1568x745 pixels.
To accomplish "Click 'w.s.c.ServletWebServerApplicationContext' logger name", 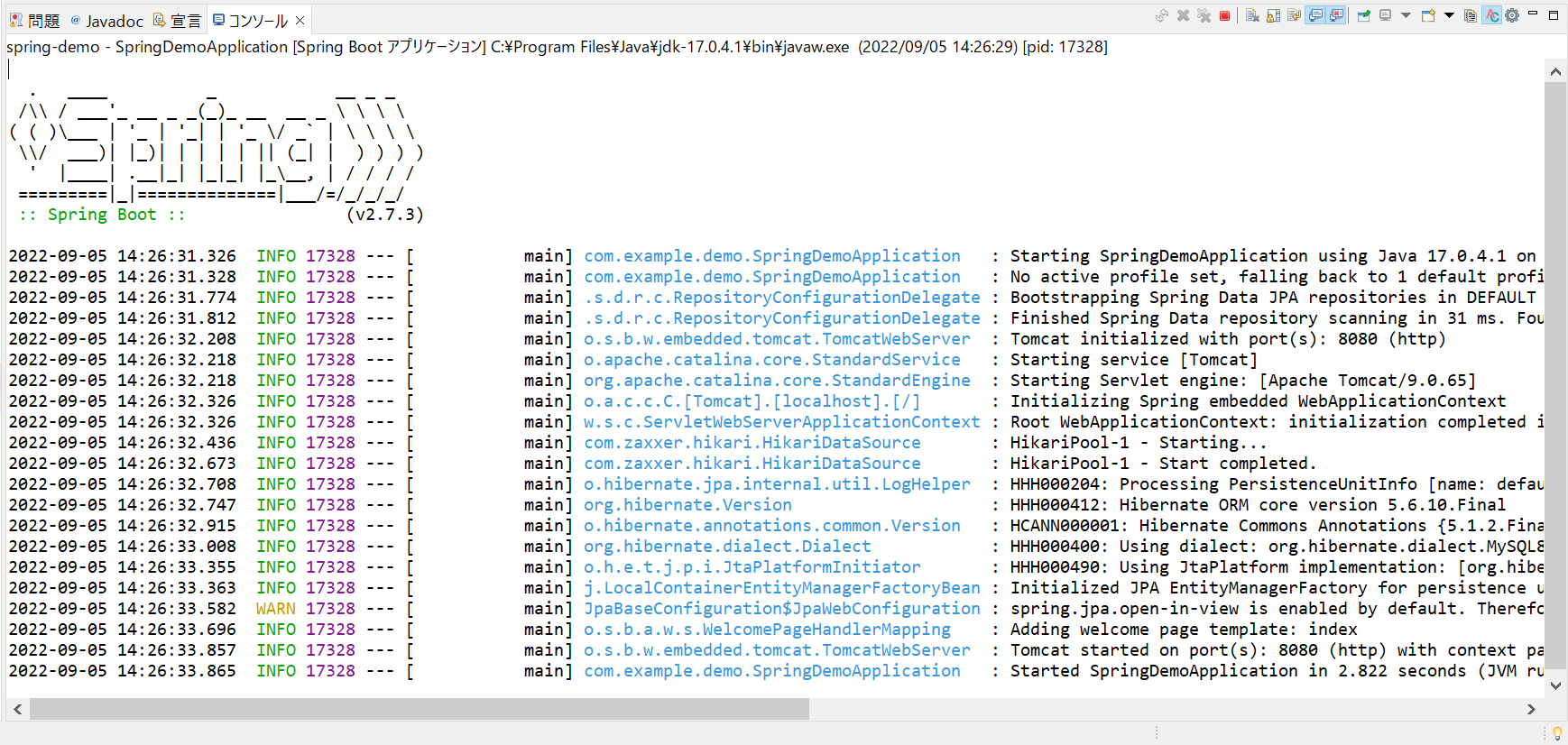I will pyautogui.click(x=781, y=422).
